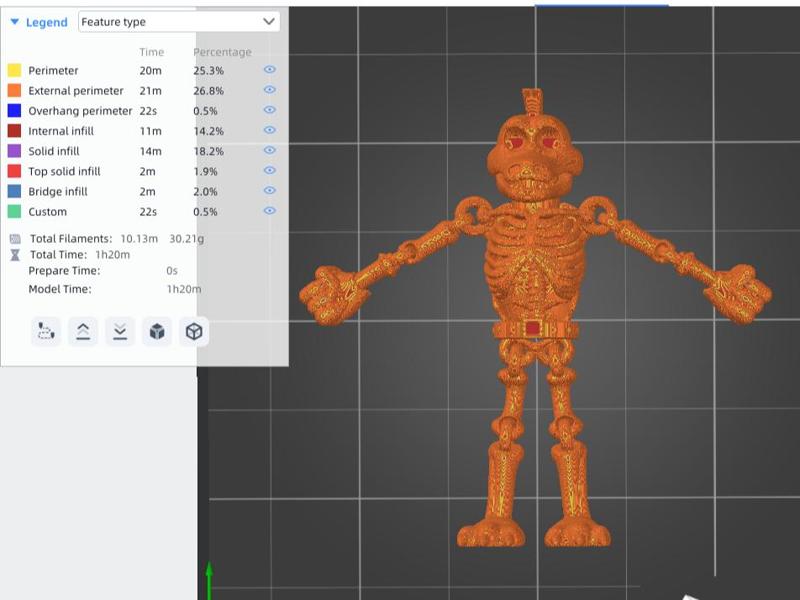Click the upward double-chevron icon in the legend panel
The width and height of the screenshot is (800, 600).
point(83,332)
